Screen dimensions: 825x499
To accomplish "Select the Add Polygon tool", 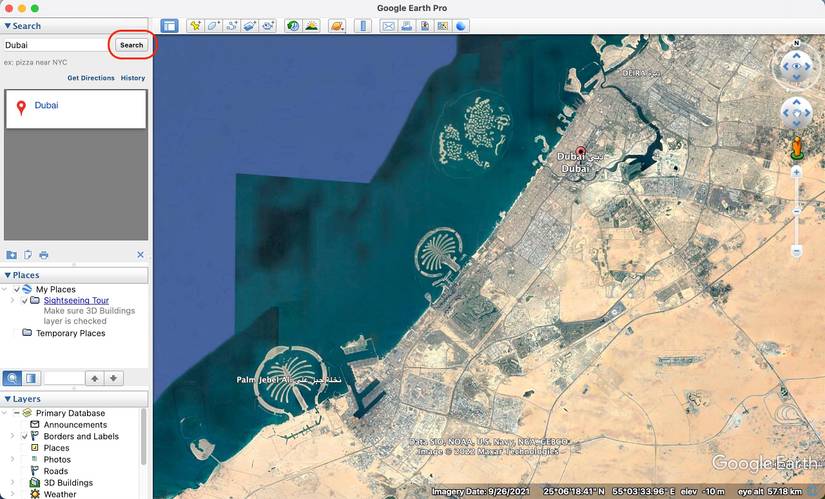I will click(214, 26).
